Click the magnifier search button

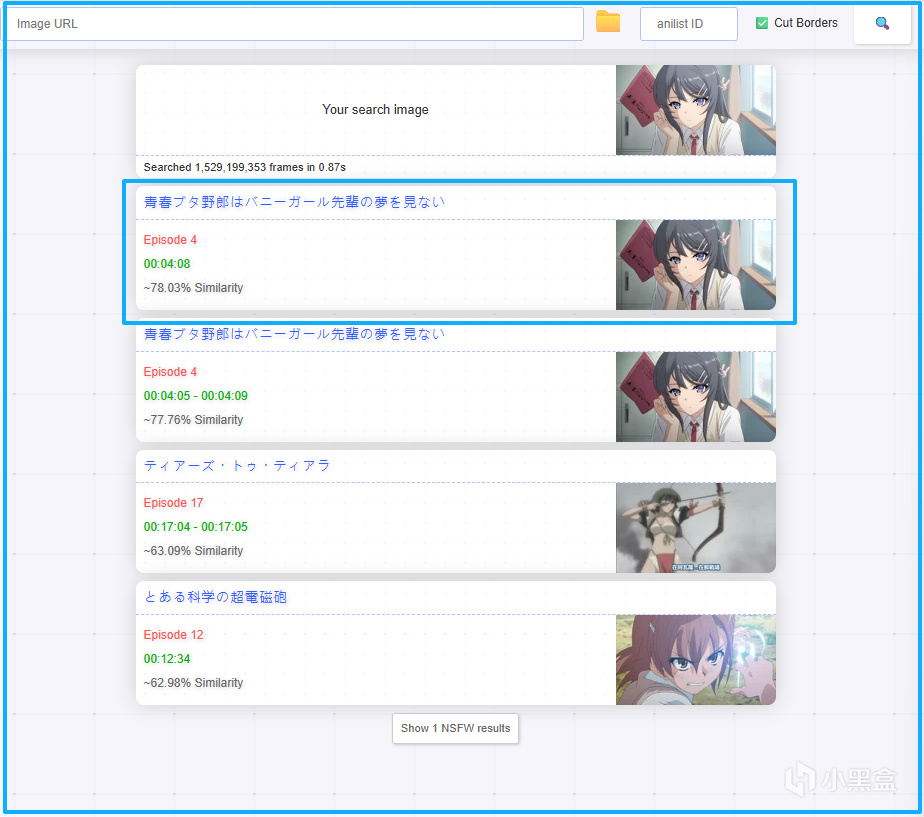pyautogui.click(x=882, y=24)
